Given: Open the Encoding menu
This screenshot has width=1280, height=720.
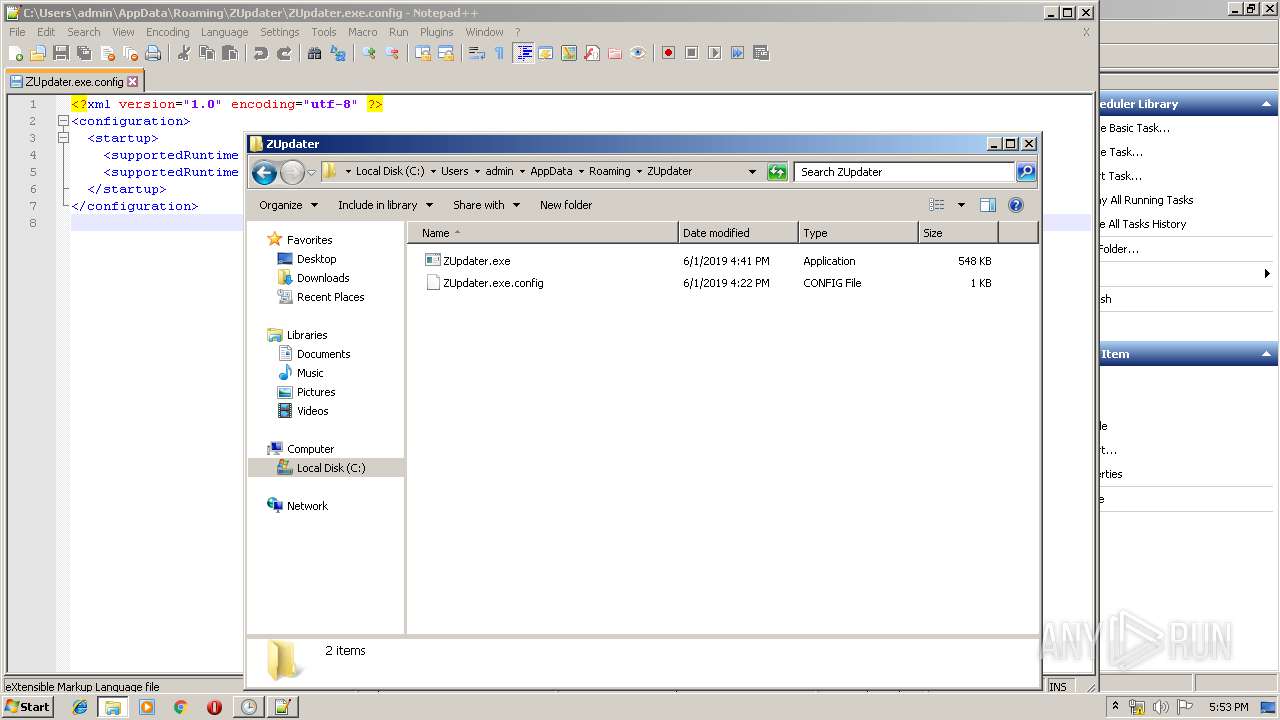Looking at the screenshot, I should tap(167, 32).
